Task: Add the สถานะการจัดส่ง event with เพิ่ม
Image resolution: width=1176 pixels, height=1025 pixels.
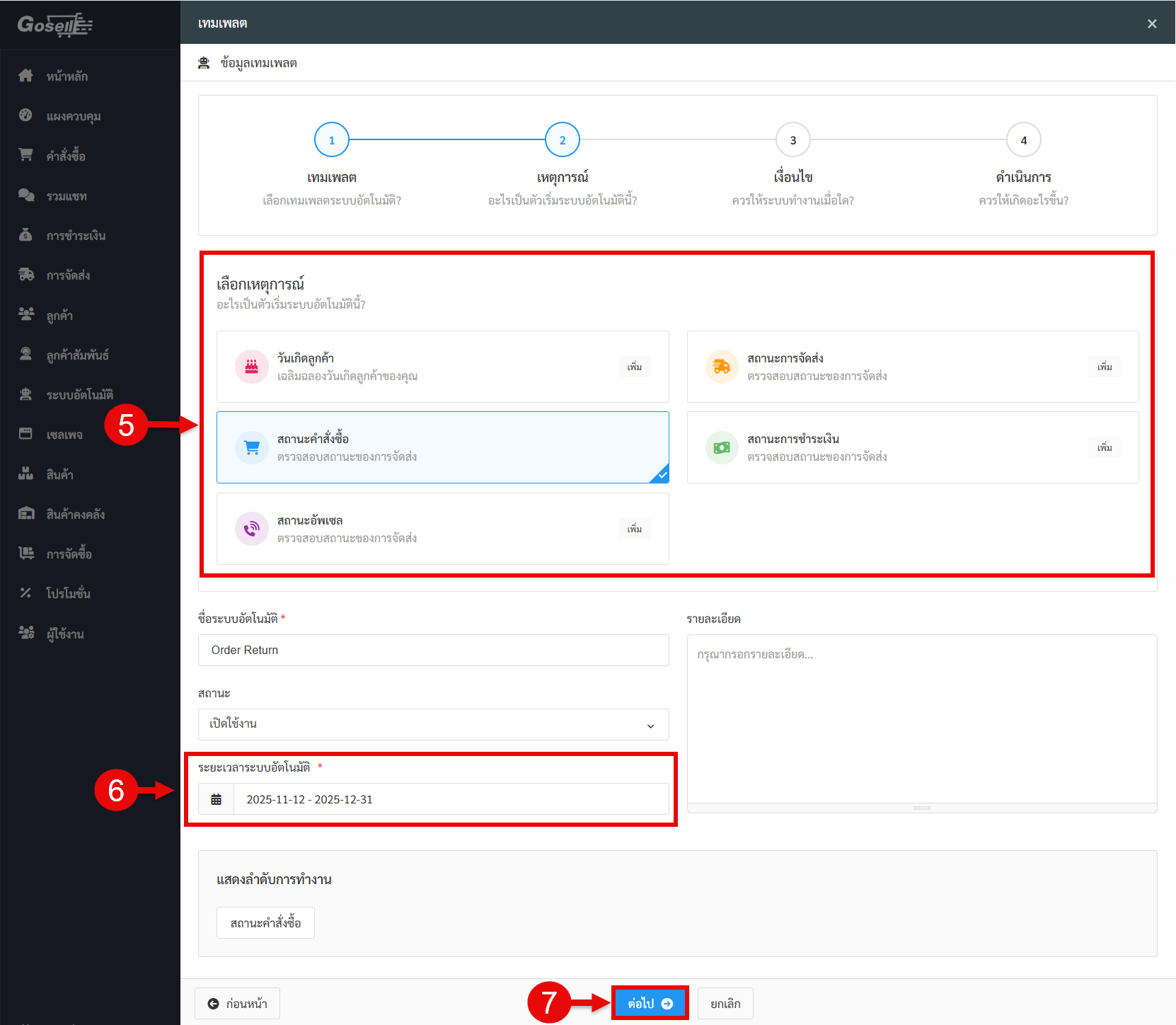Action: tap(1104, 367)
